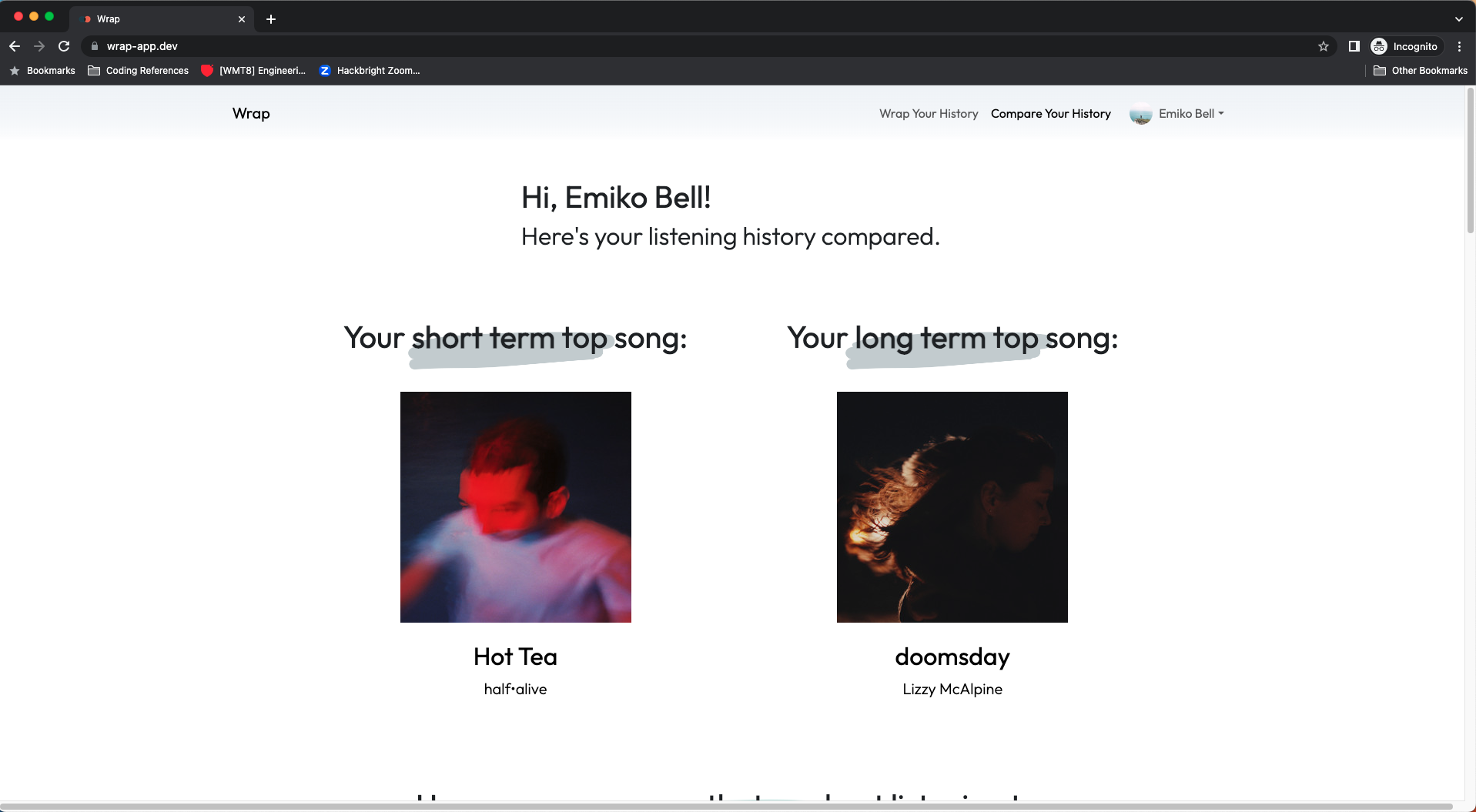The image size is (1476, 812).
Task: Open a new browser tab
Action: click(271, 19)
